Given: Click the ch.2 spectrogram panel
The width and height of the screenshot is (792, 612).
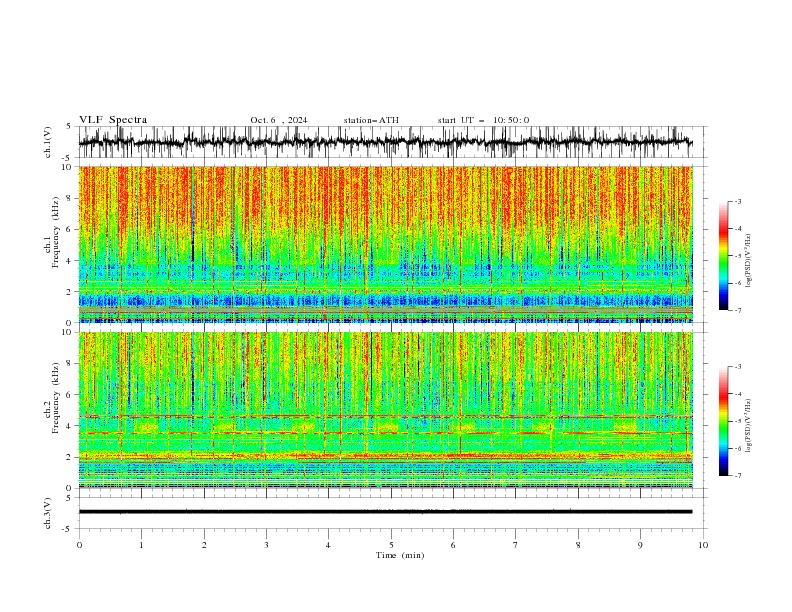Looking at the screenshot, I should coord(385,410).
